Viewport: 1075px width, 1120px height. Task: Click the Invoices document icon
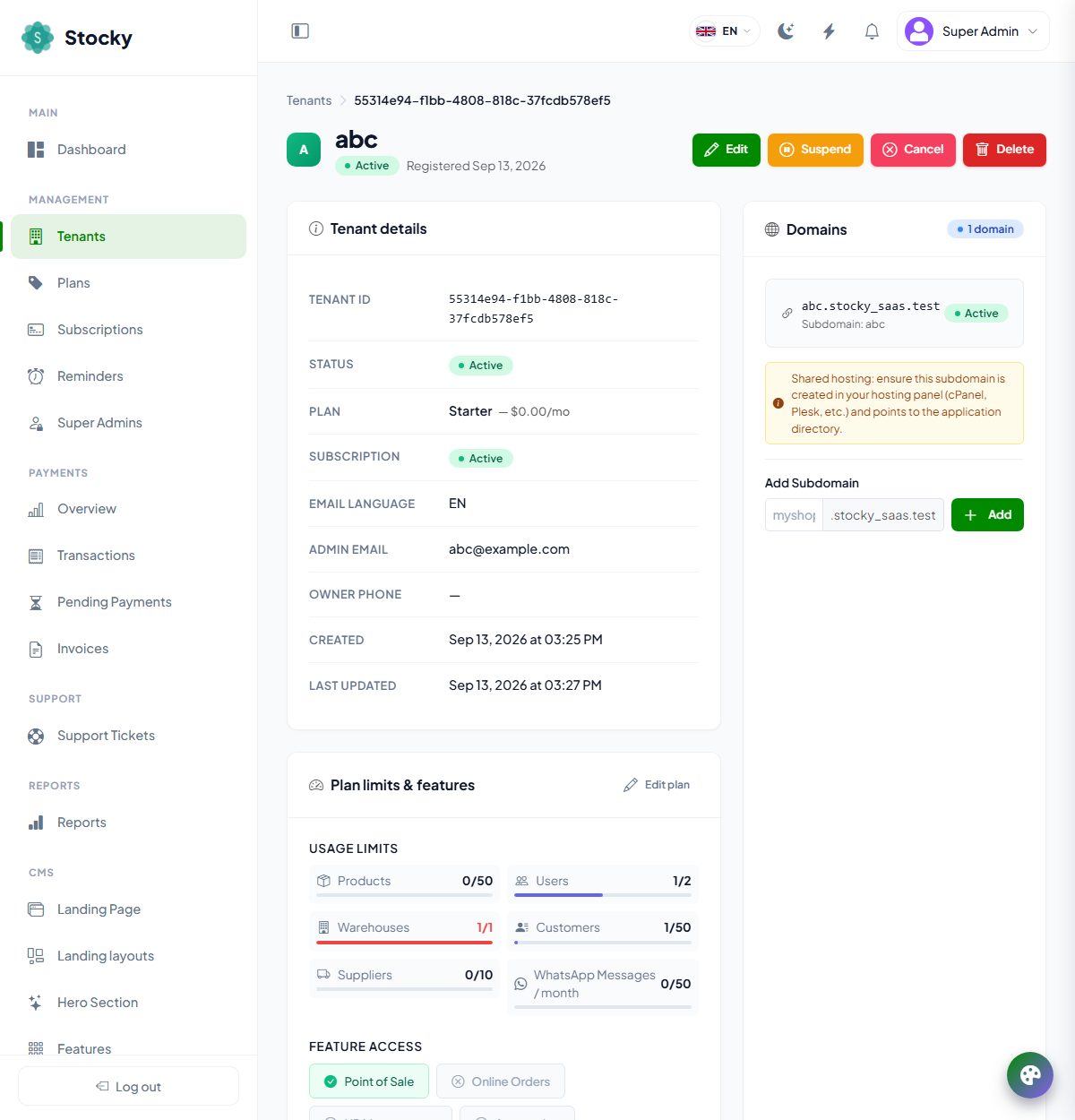[x=36, y=649]
